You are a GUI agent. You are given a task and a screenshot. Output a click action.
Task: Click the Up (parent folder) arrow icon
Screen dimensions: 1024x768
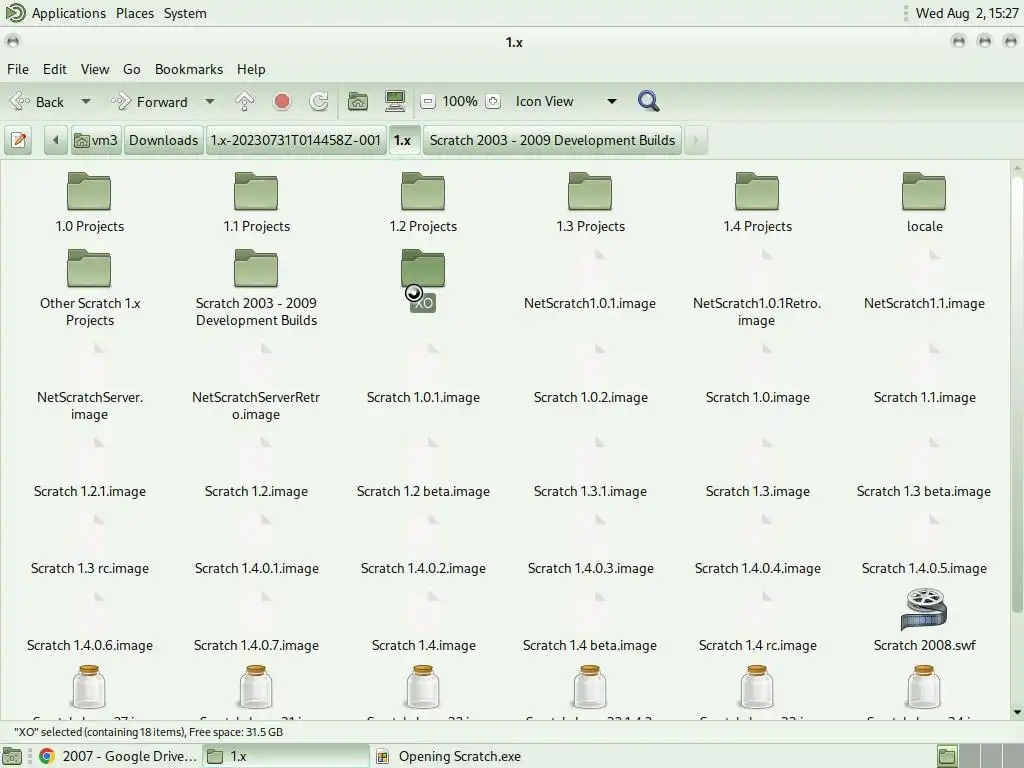pos(244,101)
